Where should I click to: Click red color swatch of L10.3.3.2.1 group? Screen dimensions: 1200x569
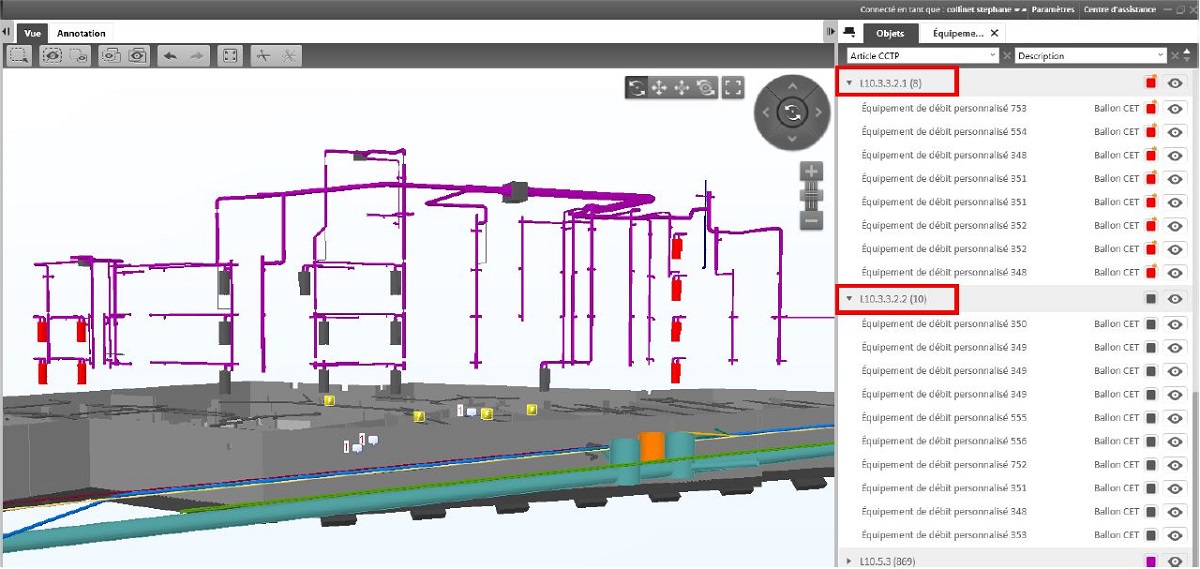pos(1151,84)
